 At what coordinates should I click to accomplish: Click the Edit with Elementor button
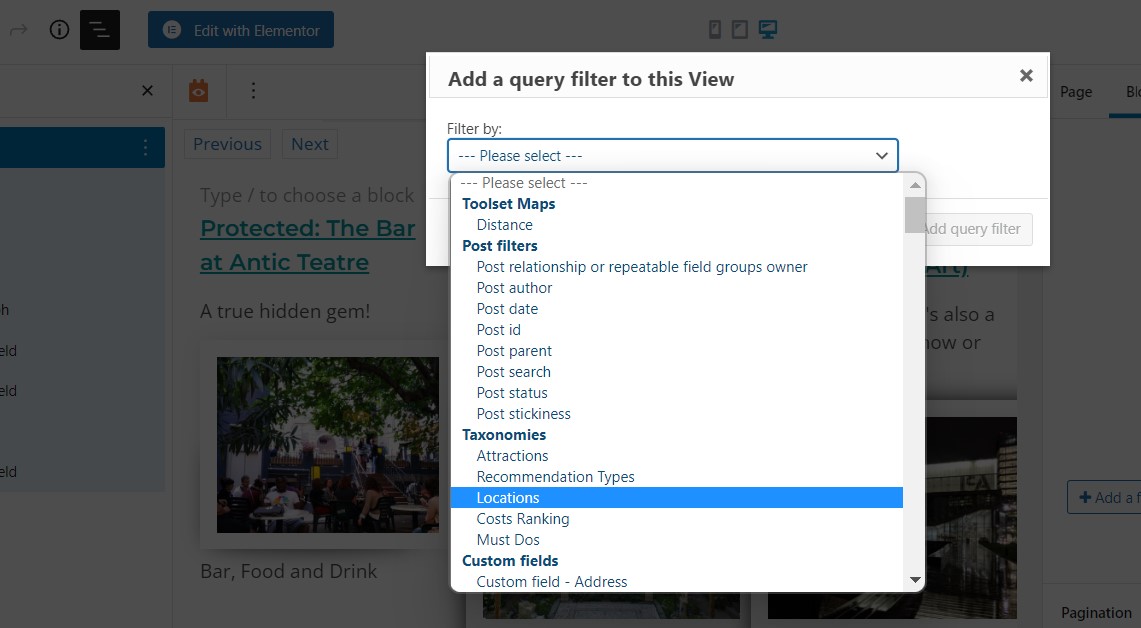(x=241, y=30)
